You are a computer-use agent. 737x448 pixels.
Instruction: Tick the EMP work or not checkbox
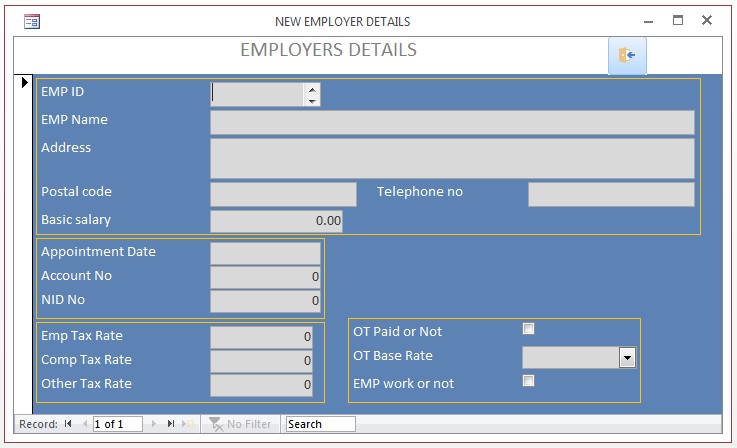click(x=528, y=380)
